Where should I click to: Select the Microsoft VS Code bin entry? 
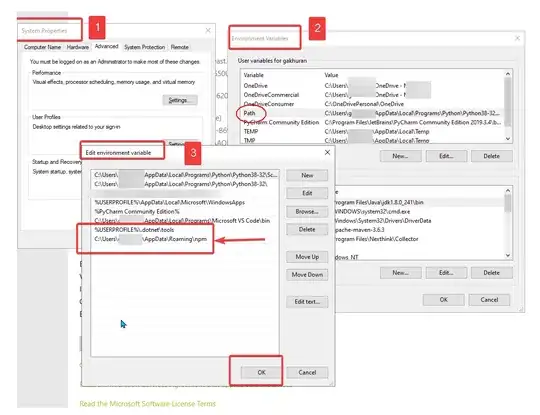coord(185,221)
